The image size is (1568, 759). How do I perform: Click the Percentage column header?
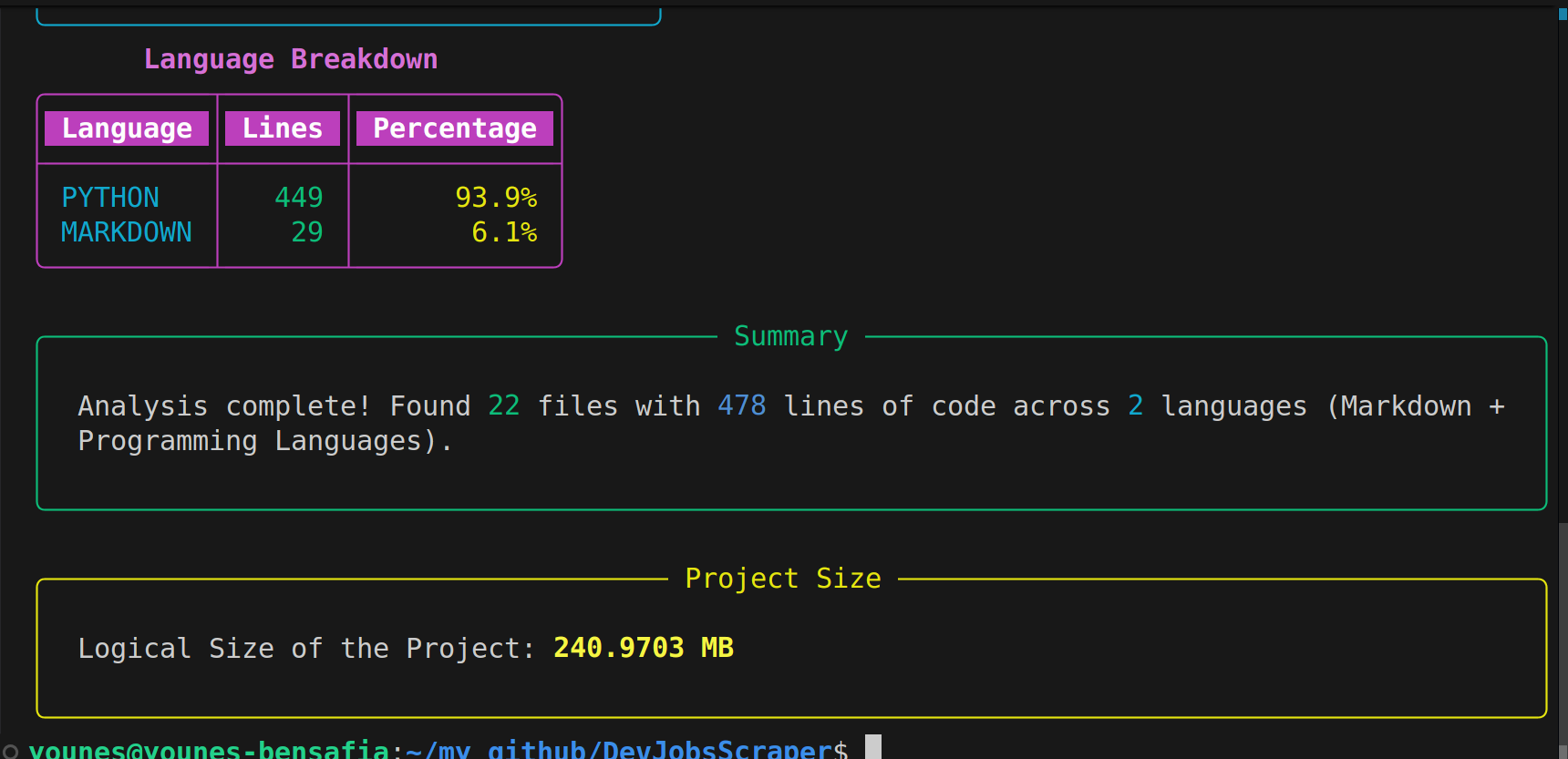coord(455,128)
